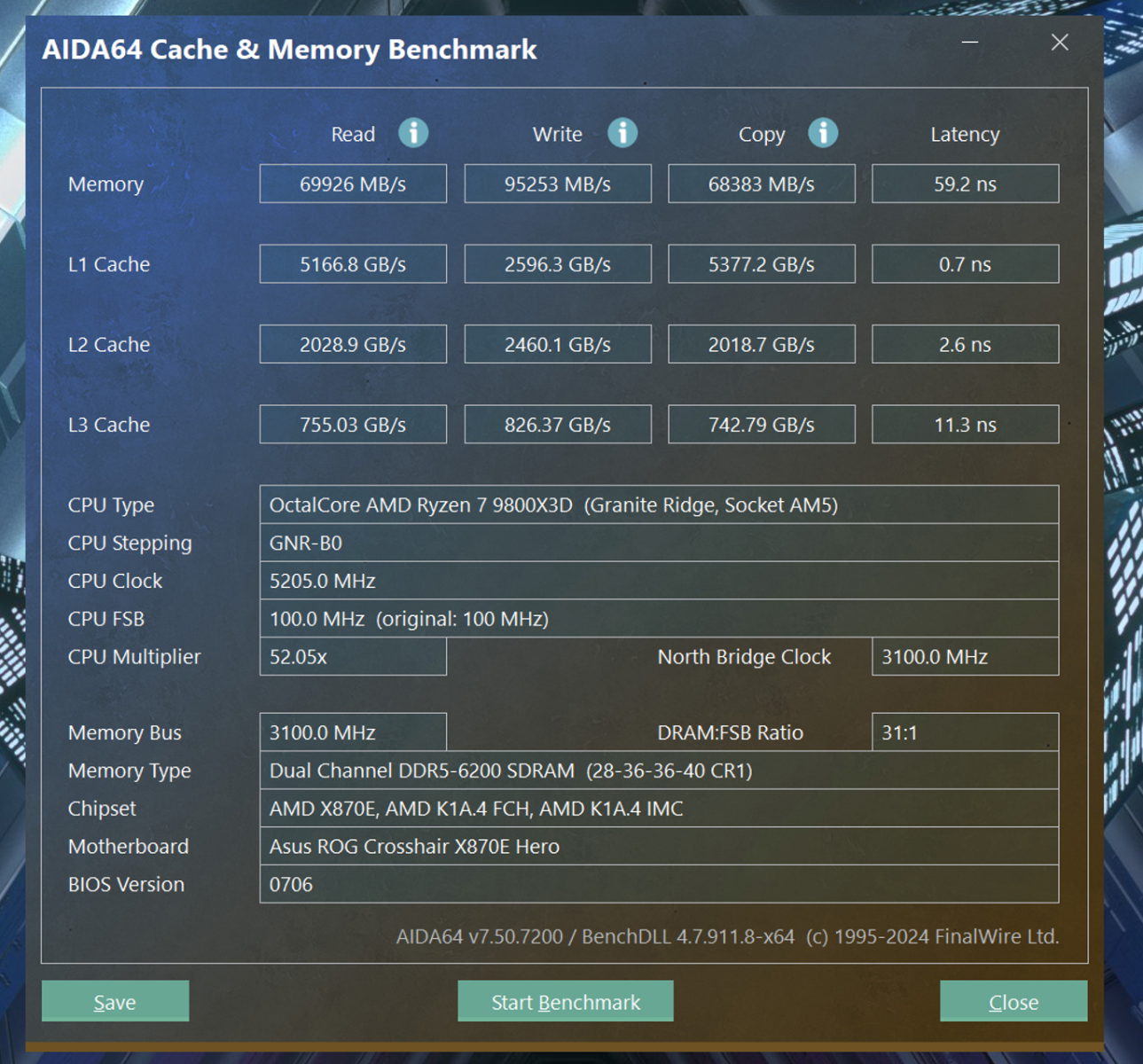Close the benchmark dialog via Close button

pyautogui.click(x=1014, y=1001)
